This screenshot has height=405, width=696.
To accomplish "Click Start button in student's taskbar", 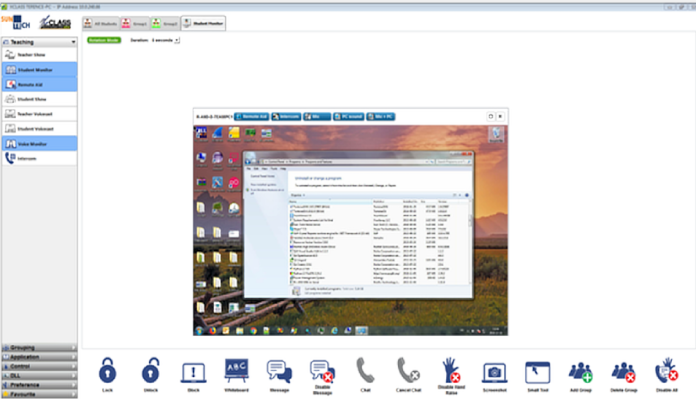I will tap(199, 330).
